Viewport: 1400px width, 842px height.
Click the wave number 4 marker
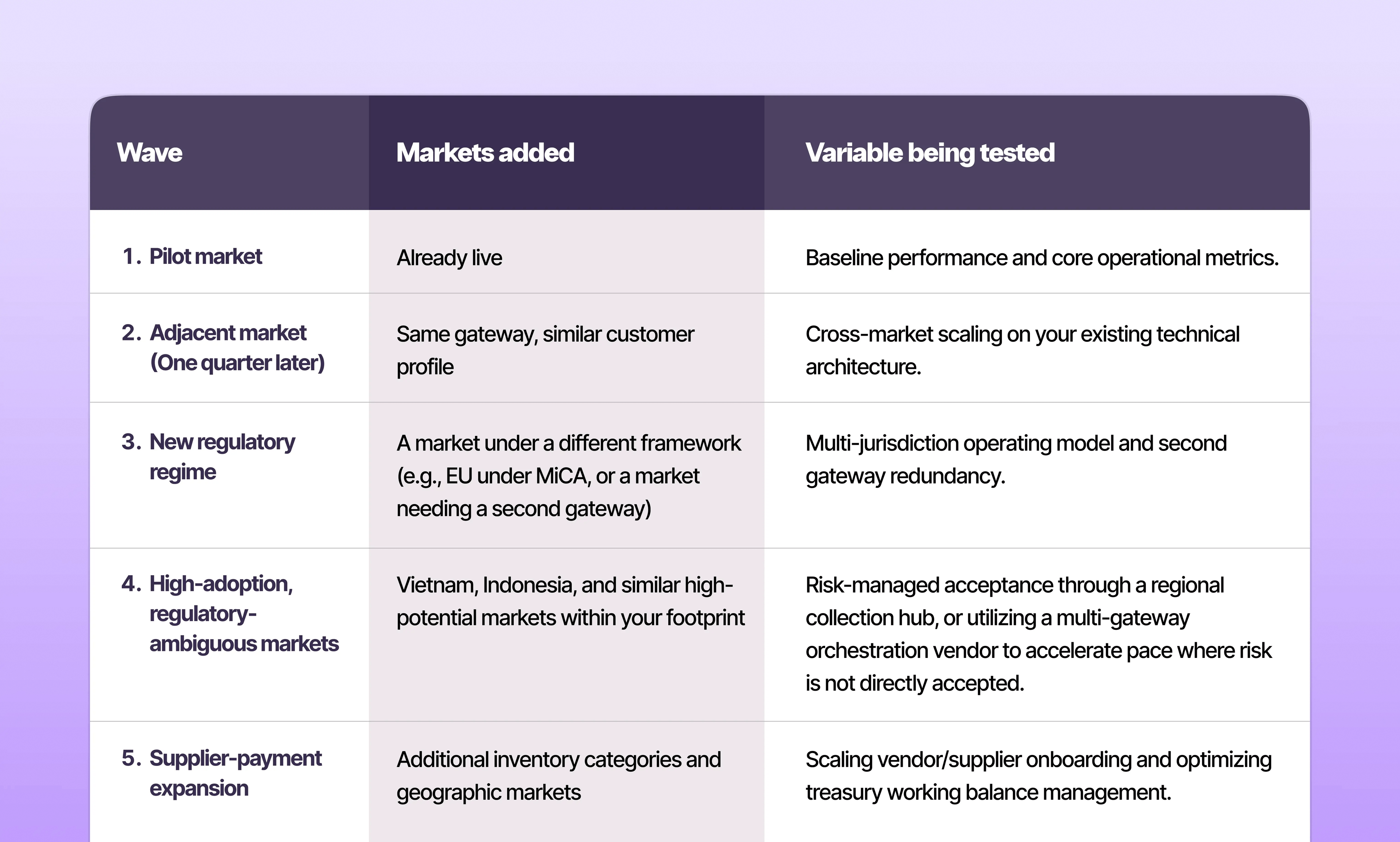point(131,584)
